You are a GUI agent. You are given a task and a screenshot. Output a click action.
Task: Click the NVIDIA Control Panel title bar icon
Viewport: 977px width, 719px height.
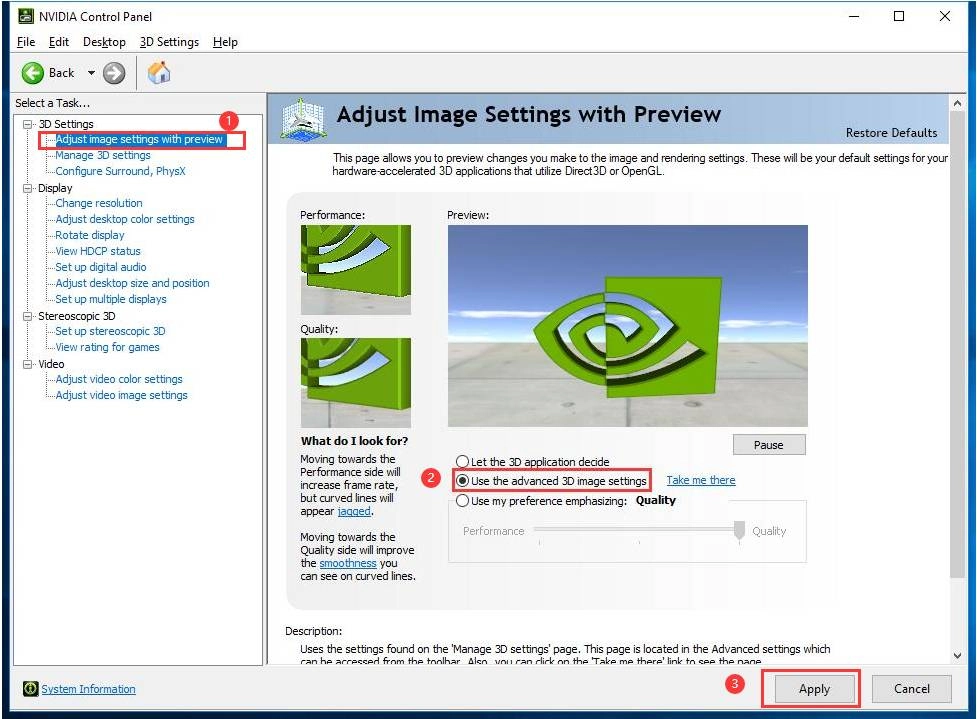26,16
